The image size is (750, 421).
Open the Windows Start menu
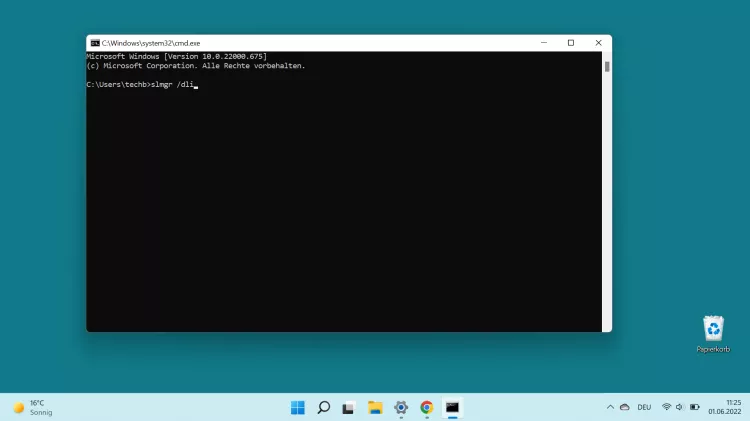click(x=298, y=408)
